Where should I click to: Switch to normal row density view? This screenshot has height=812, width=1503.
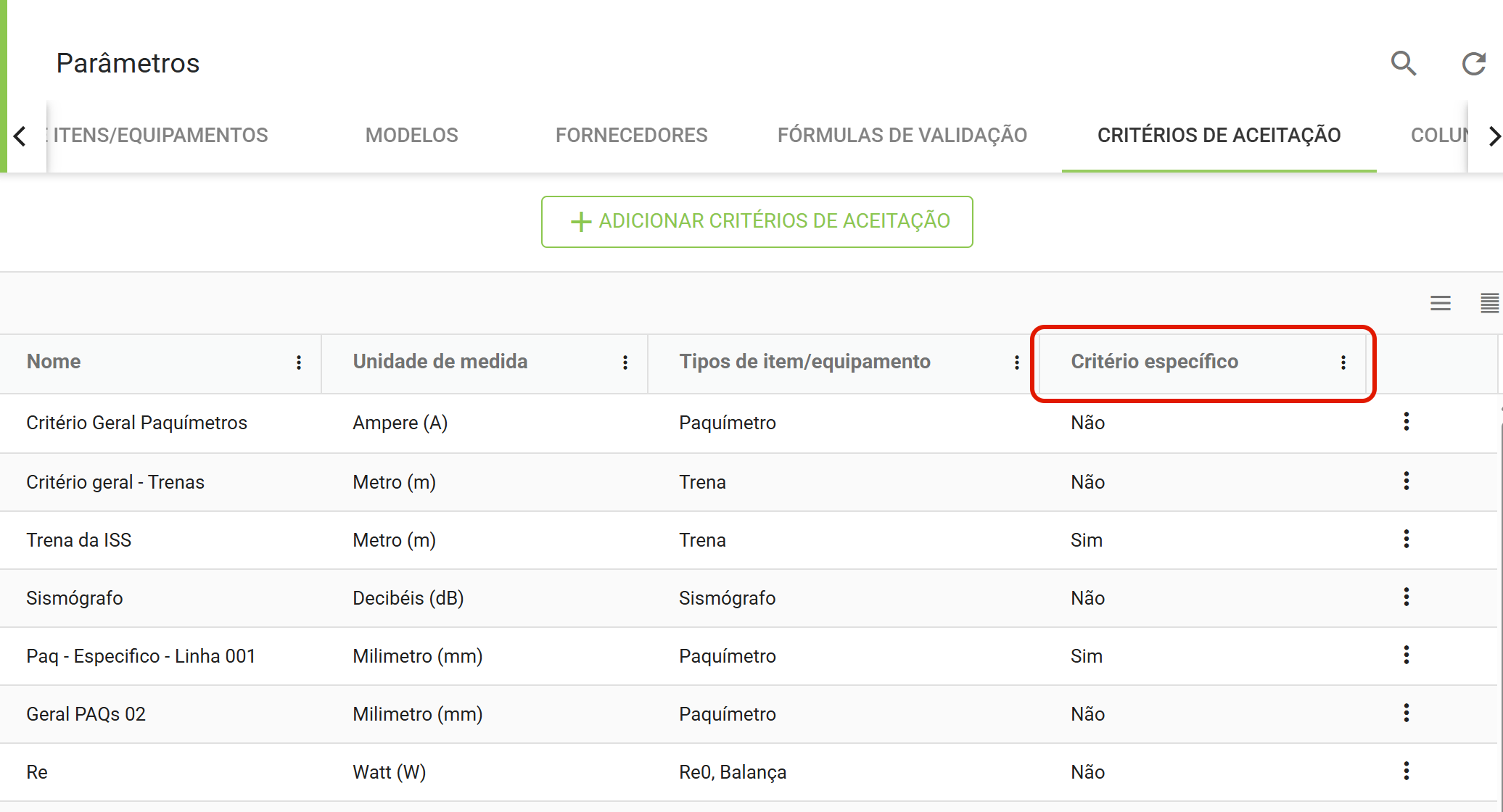pos(1440,303)
